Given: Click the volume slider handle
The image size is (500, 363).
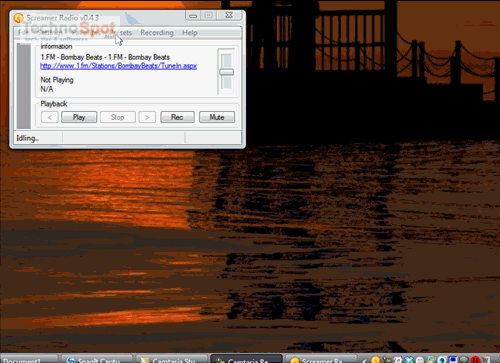Looking at the screenshot, I should 227,72.
